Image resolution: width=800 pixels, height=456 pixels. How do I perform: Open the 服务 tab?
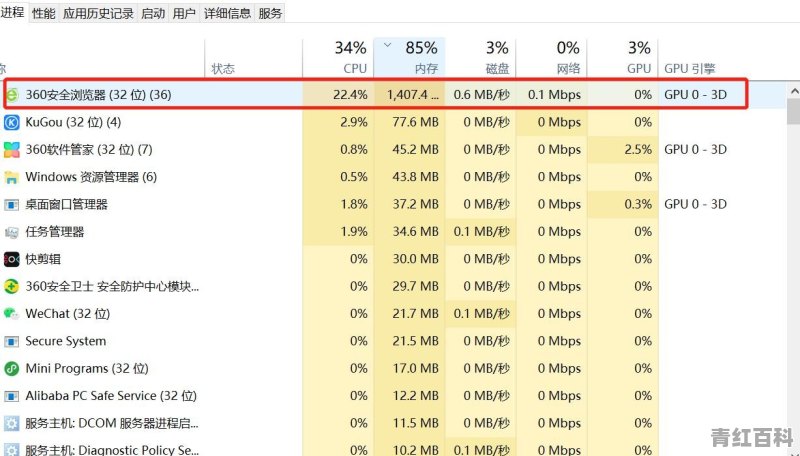[x=270, y=13]
